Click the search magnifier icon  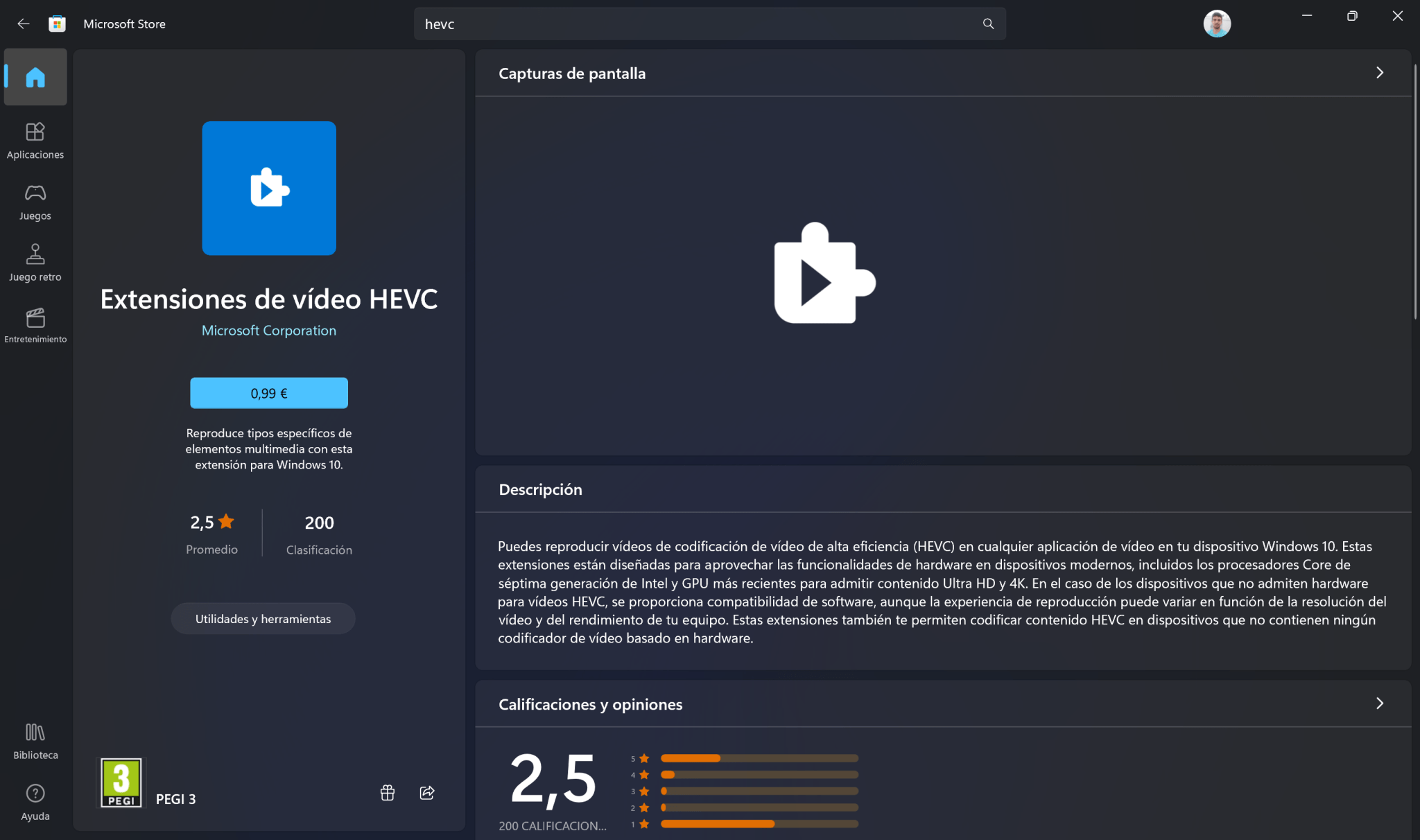point(988,24)
